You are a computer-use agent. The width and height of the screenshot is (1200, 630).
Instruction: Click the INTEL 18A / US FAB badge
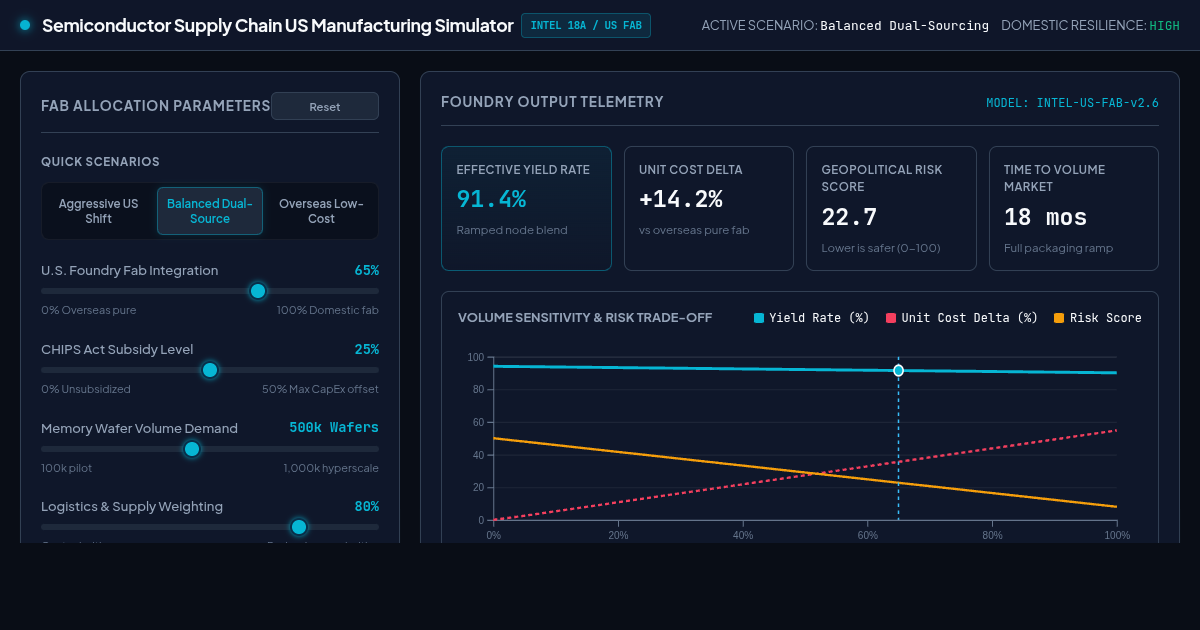click(586, 25)
